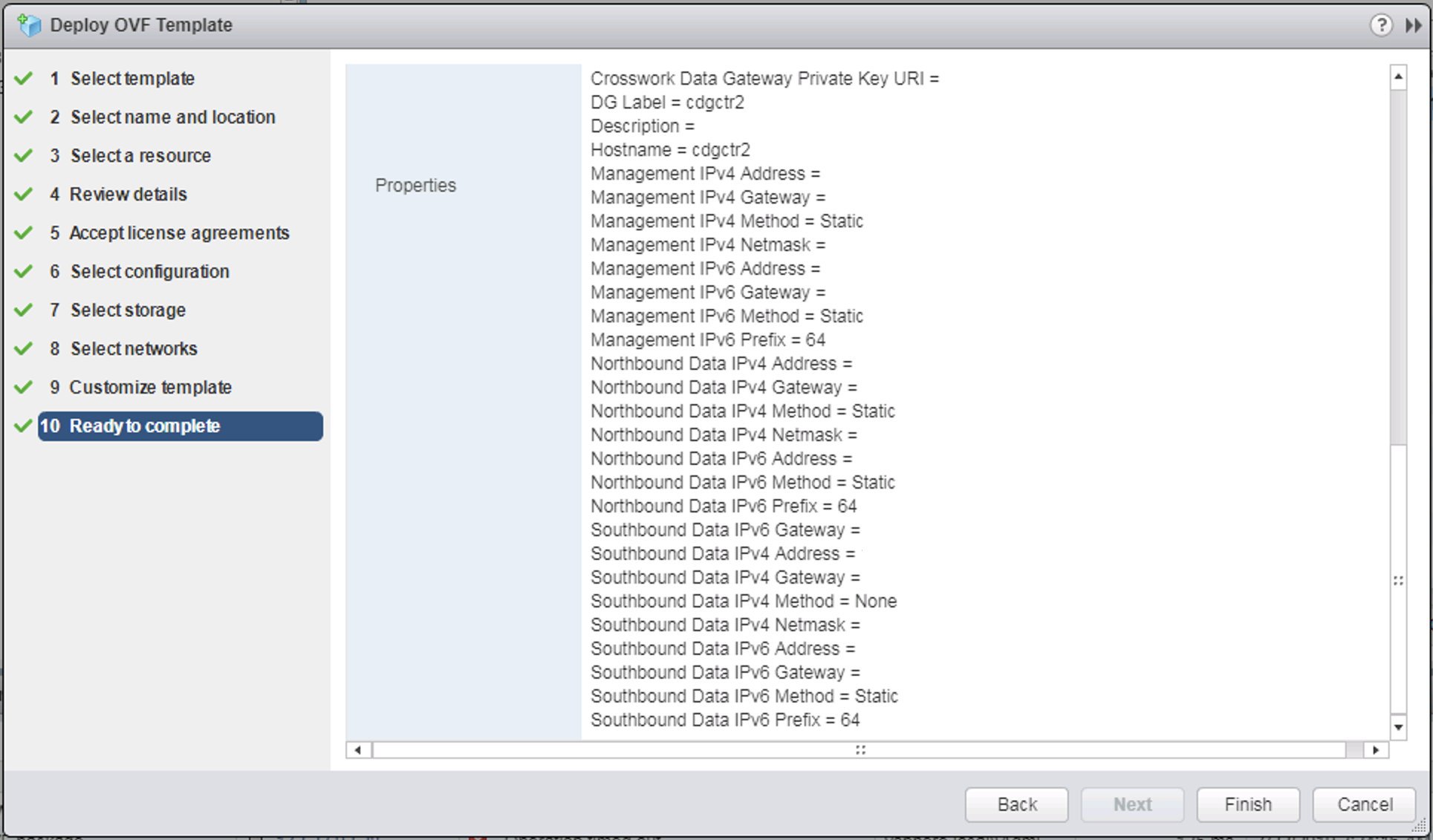
Task: Click the Deploy OVF Template cube icon
Action: (x=30, y=24)
